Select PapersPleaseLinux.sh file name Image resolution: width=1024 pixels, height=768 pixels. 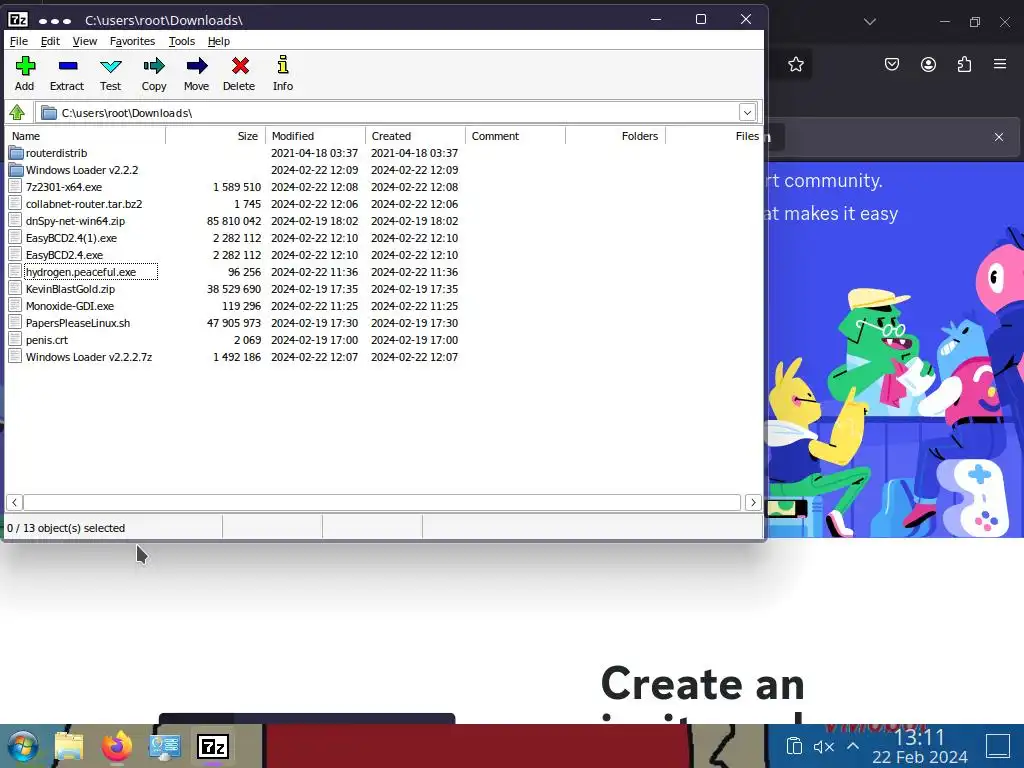[78, 323]
